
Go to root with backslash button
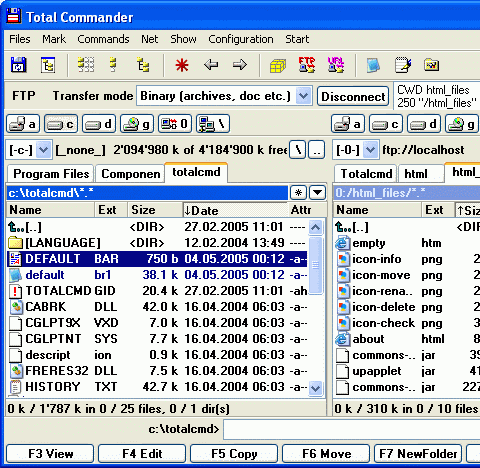point(298,150)
